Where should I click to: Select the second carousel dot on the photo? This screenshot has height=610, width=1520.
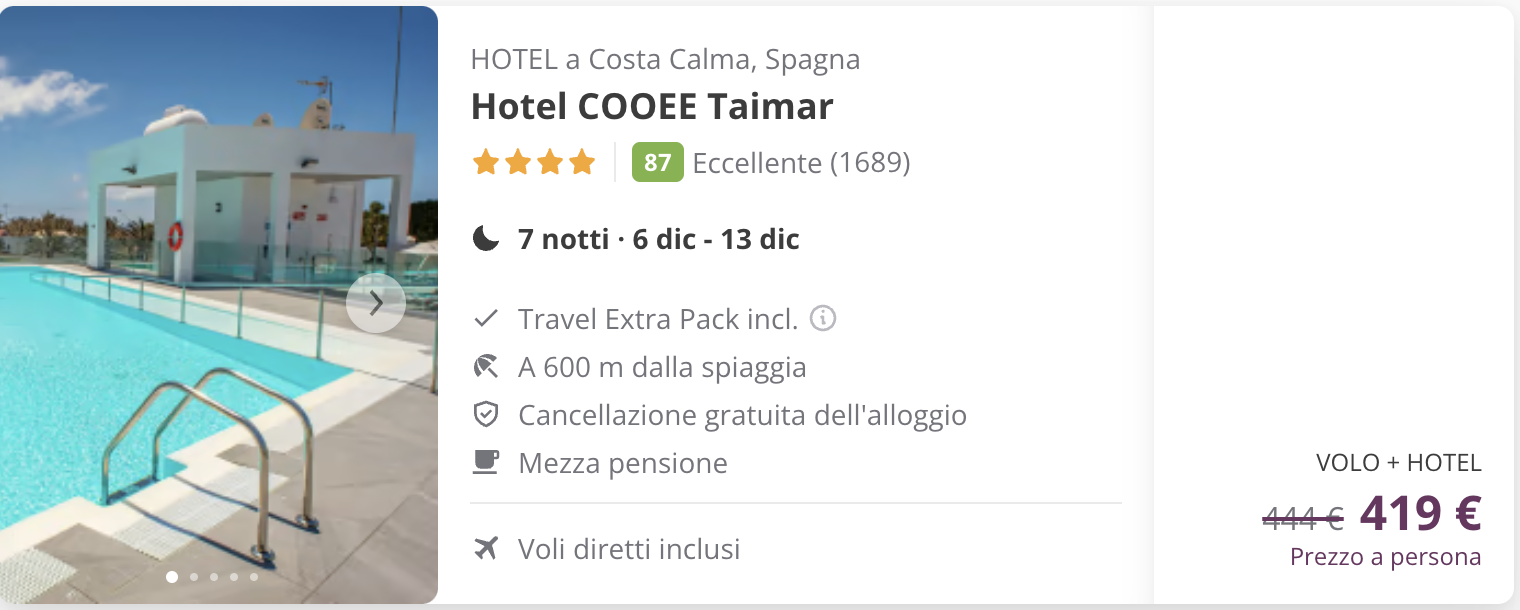(194, 577)
